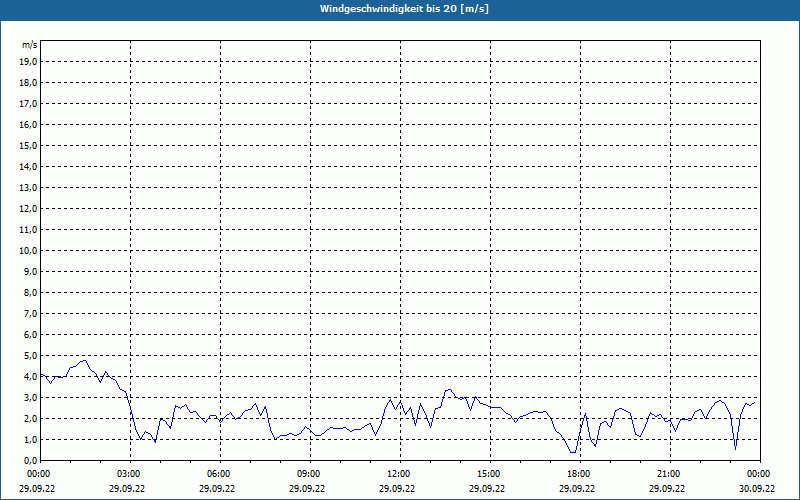Select the '29.09.22' date beneath 06:00
800x500 pixels.
217,488
